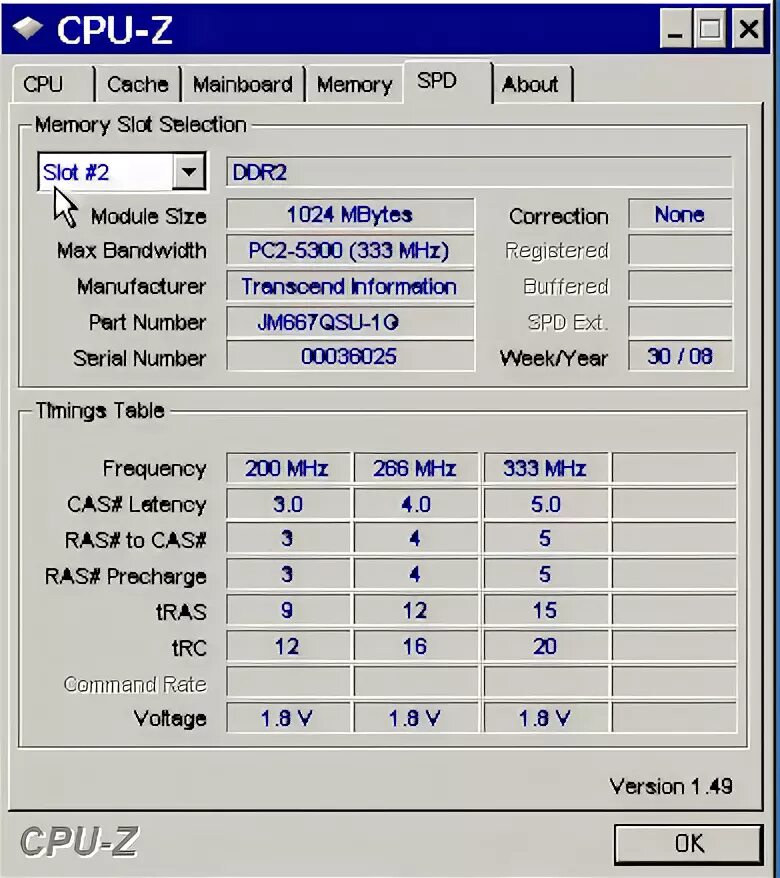
Task: Switch to the CPU tab
Action: tap(52, 85)
